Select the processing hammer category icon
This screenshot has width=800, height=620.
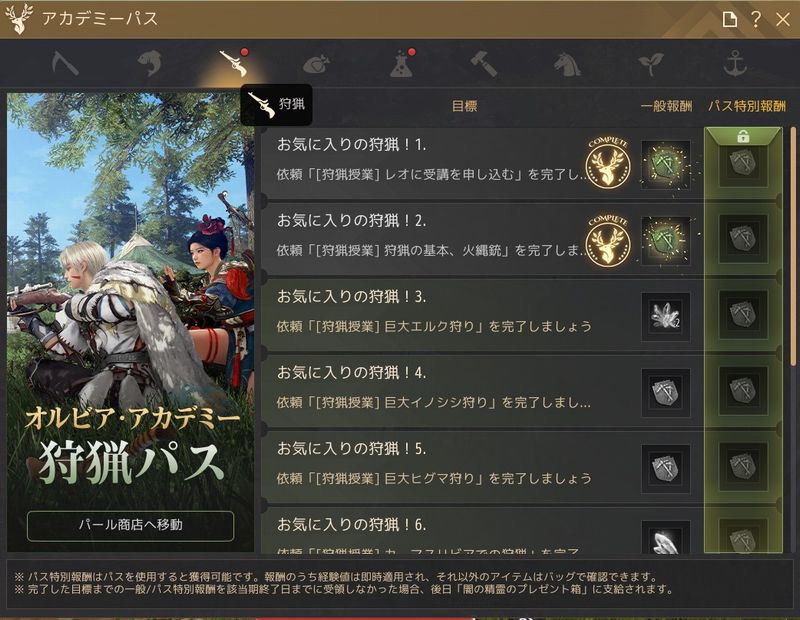point(484,64)
